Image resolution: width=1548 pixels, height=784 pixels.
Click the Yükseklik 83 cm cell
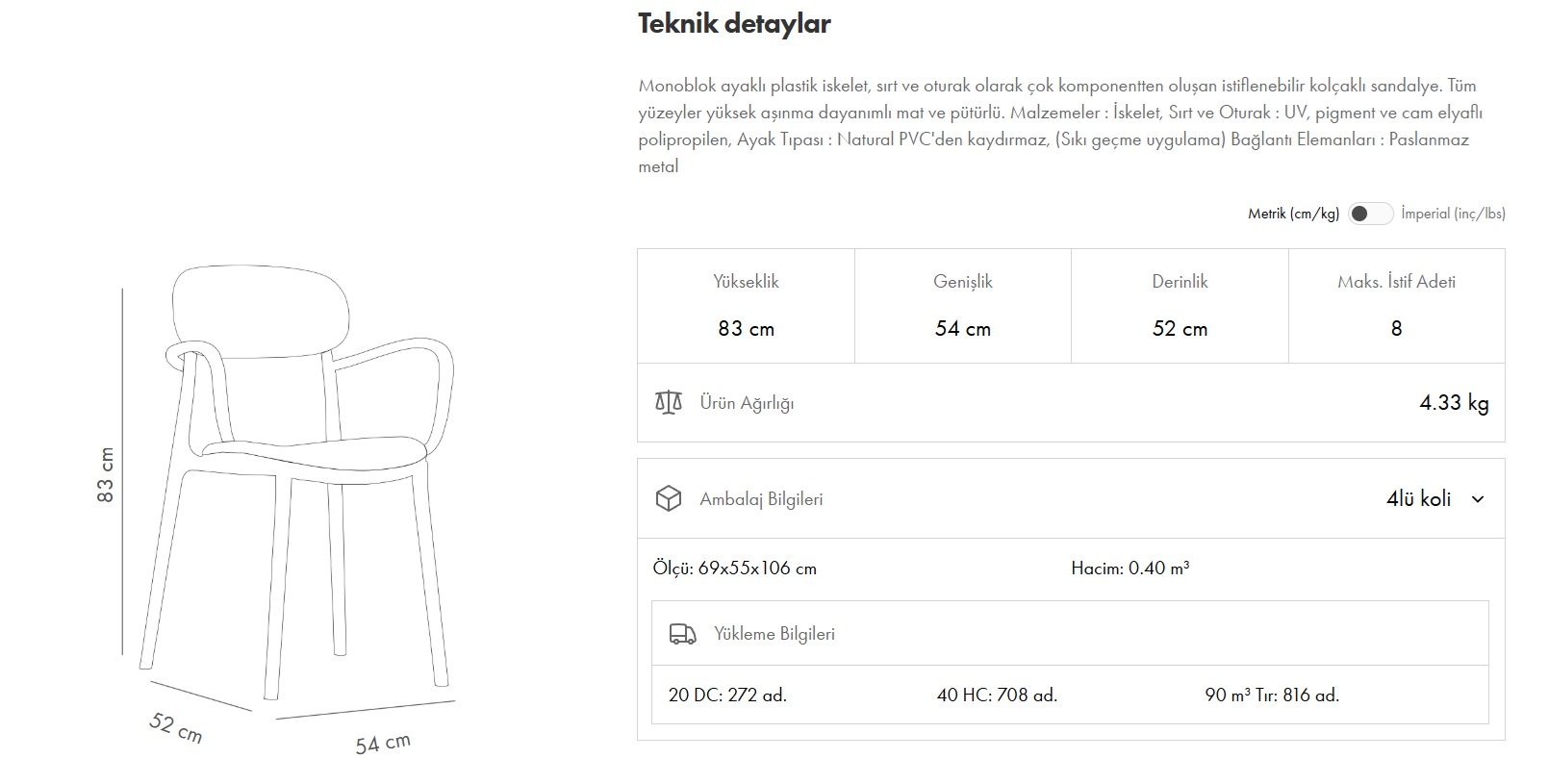[x=746, y=306]
